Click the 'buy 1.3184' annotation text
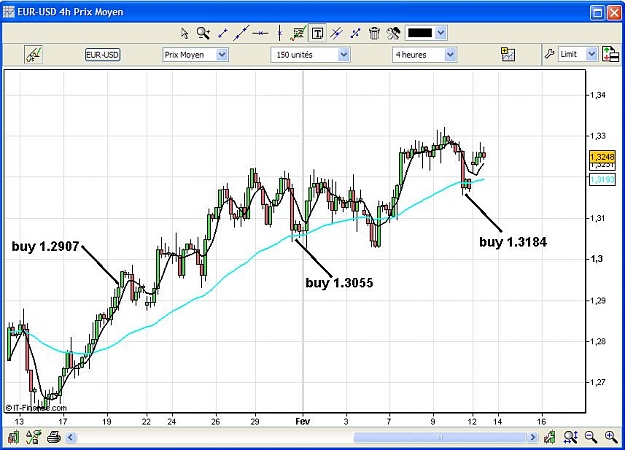 513,242
